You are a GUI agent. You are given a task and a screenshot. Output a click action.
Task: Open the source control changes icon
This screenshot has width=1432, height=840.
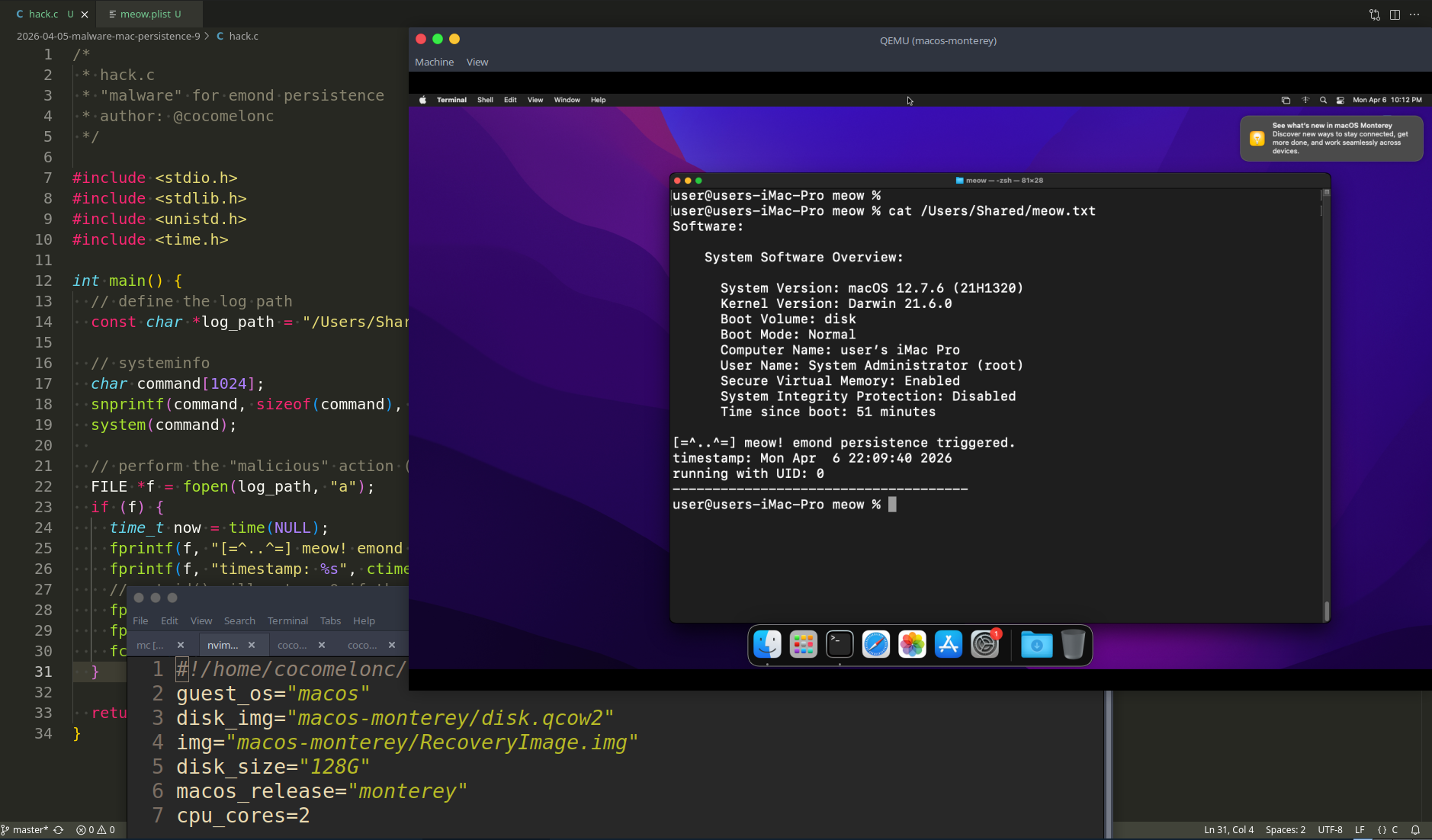1374,14
